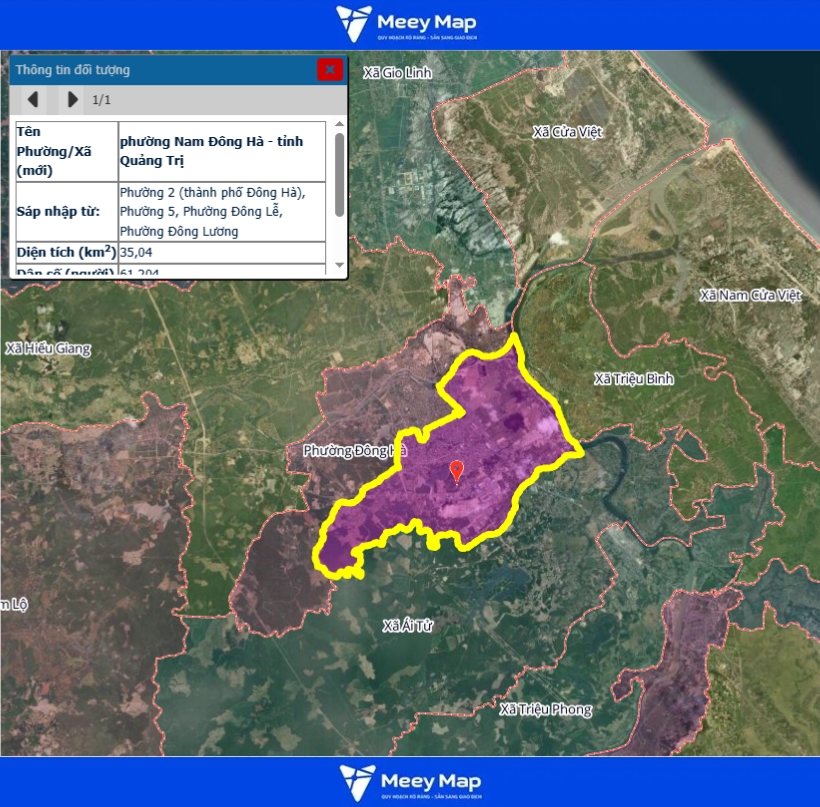This screenshot has height=807, width=820.
Task: Go to next object with right arrow
Action: tap(72, 99)
